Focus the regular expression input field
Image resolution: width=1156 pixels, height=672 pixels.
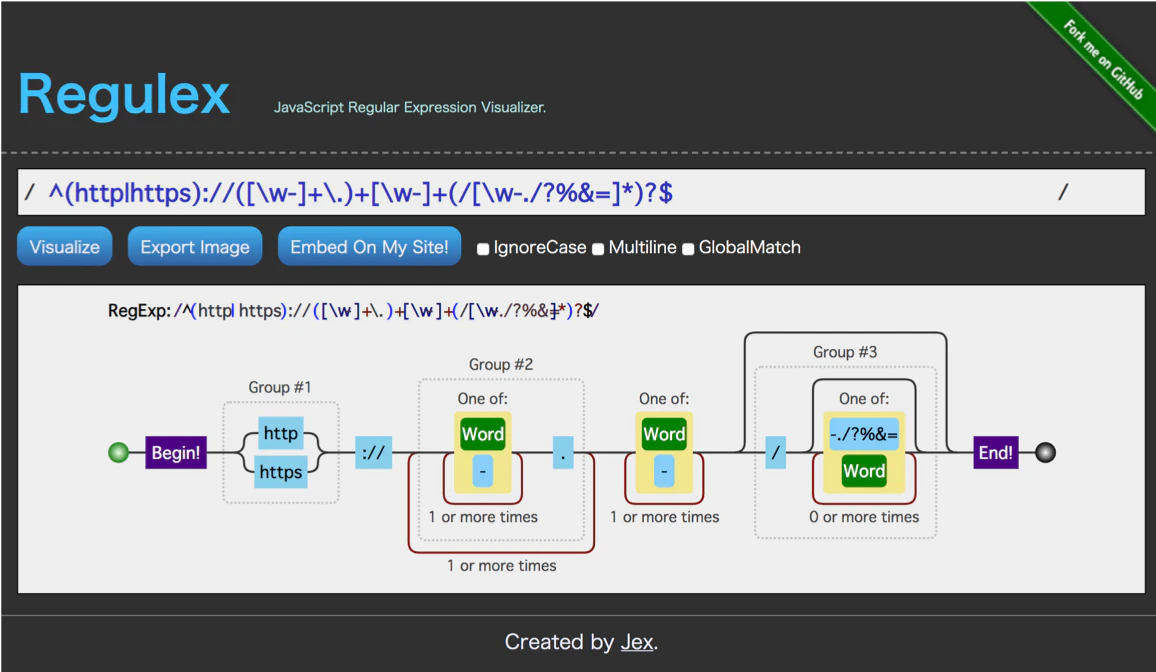(x=581, y=192)
